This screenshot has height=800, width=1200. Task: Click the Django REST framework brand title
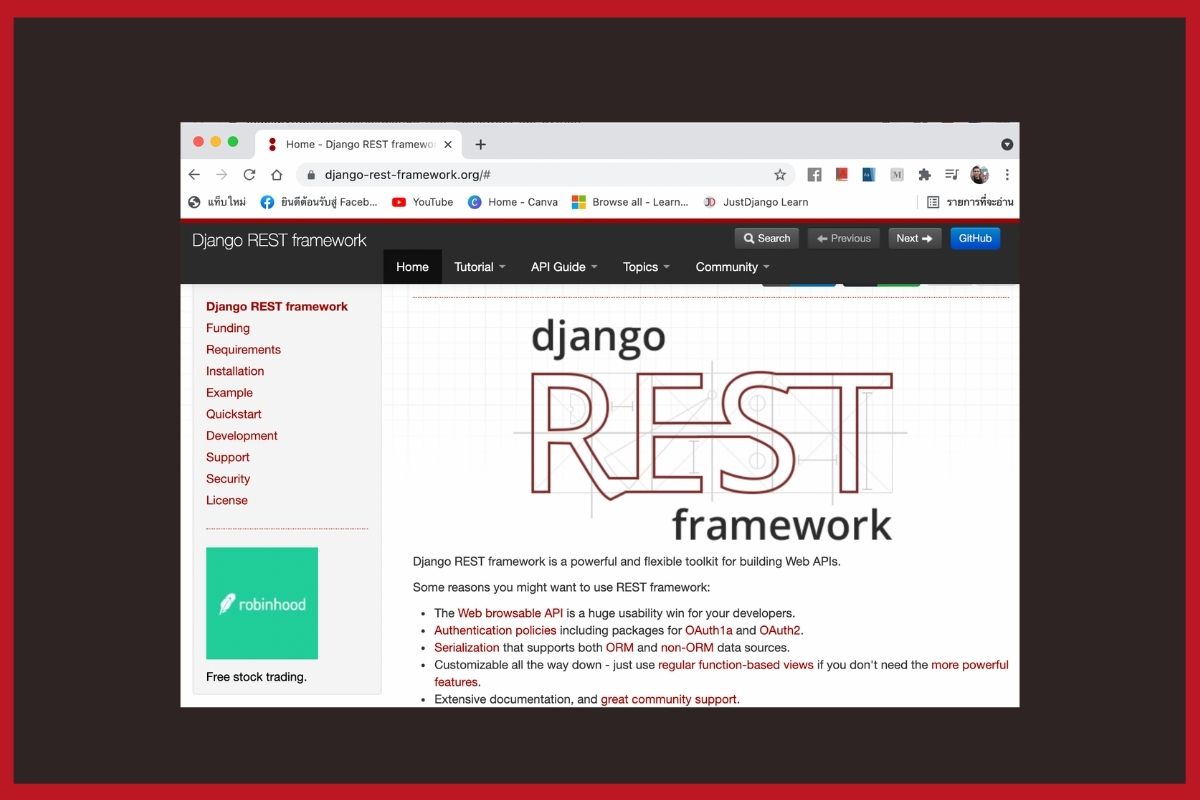279,240
